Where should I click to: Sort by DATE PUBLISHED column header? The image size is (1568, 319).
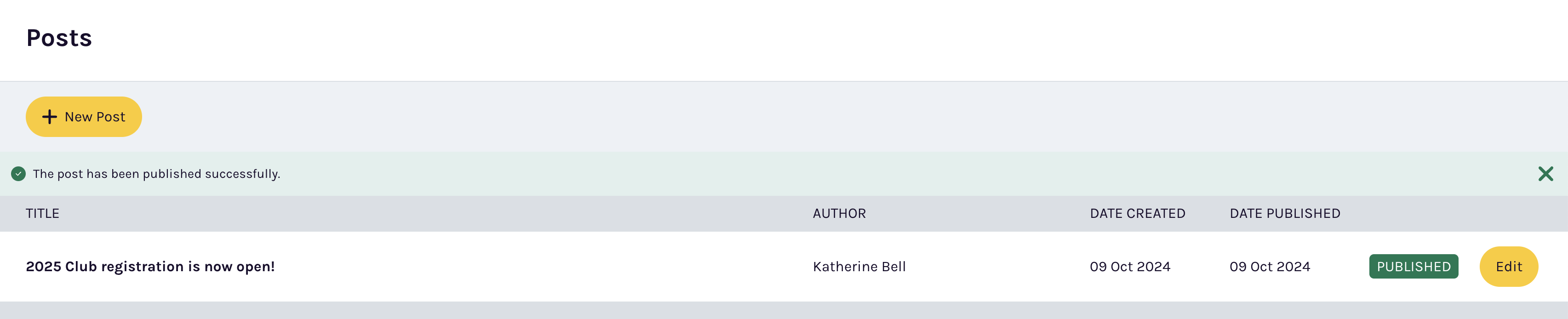tap(1284, 213)
